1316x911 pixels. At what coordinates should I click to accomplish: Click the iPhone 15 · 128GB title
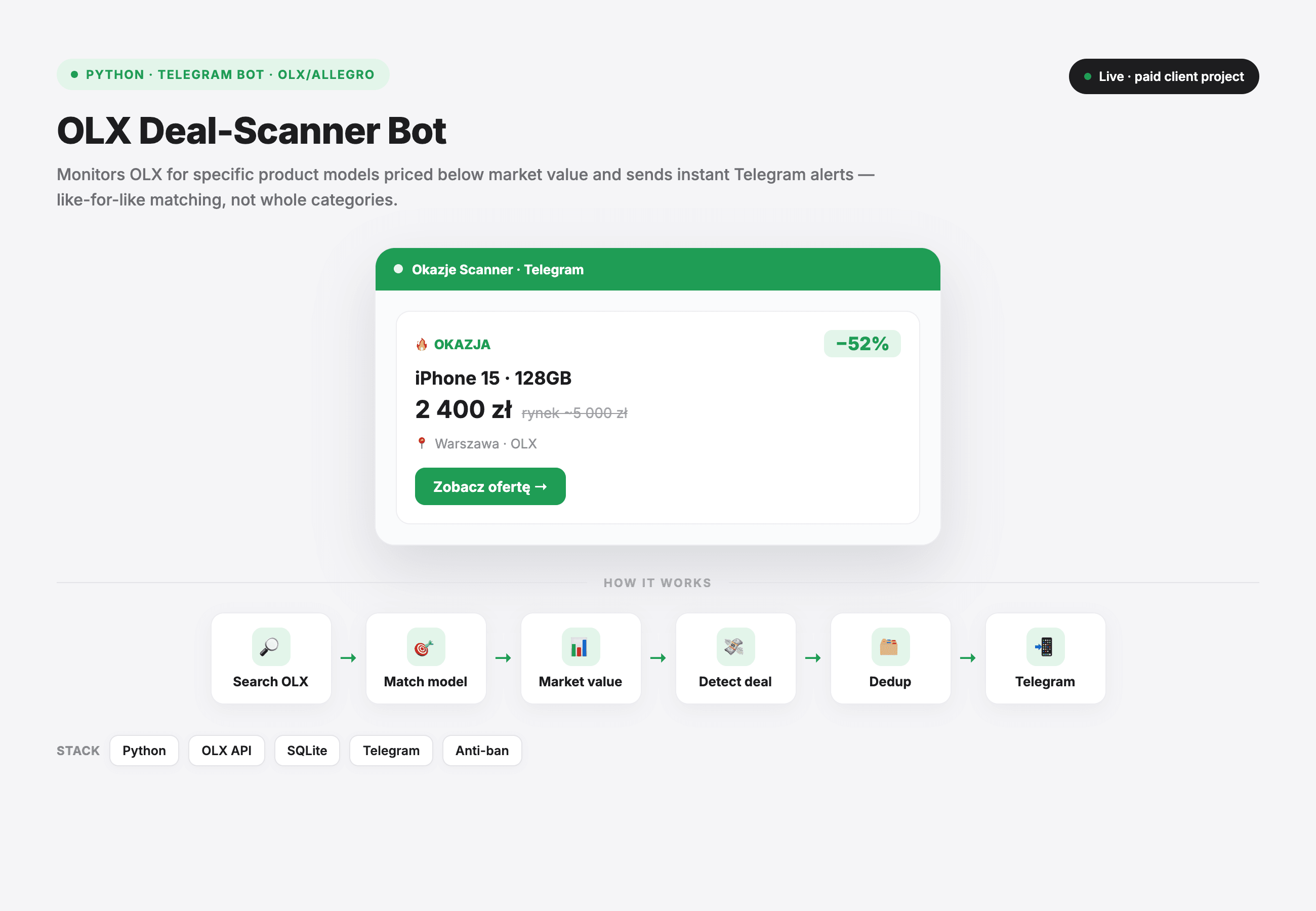pos(493,378)
